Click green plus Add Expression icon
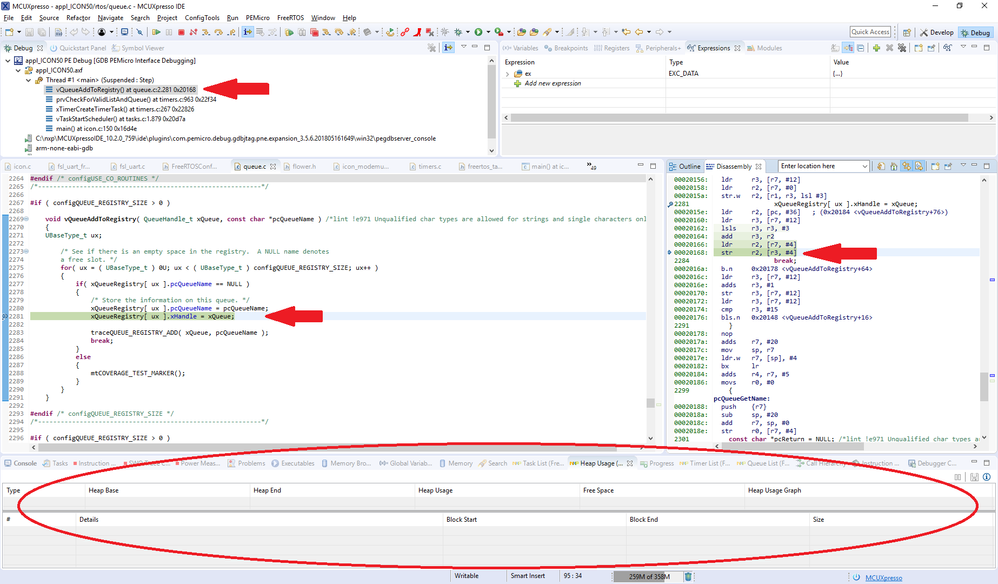This screenshot has width=998, height=584. click(x=876, y=48)
